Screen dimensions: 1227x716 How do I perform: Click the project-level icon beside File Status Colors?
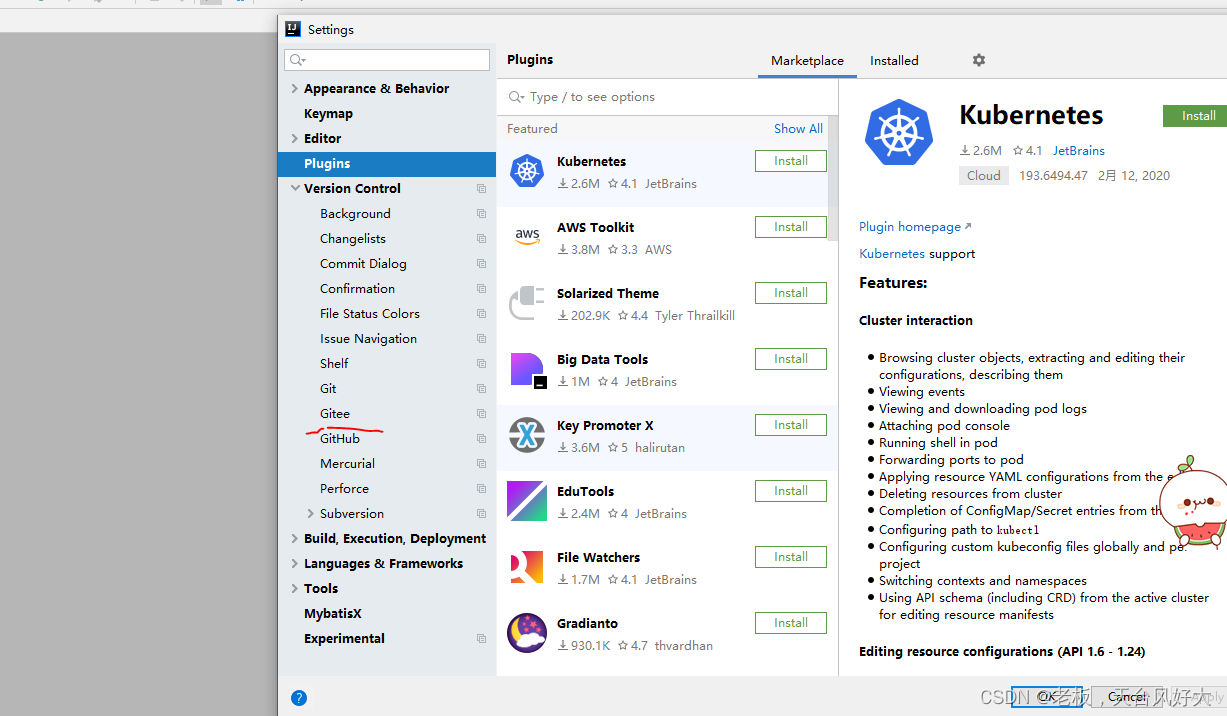pyautogui.click(x=481, y=314)
